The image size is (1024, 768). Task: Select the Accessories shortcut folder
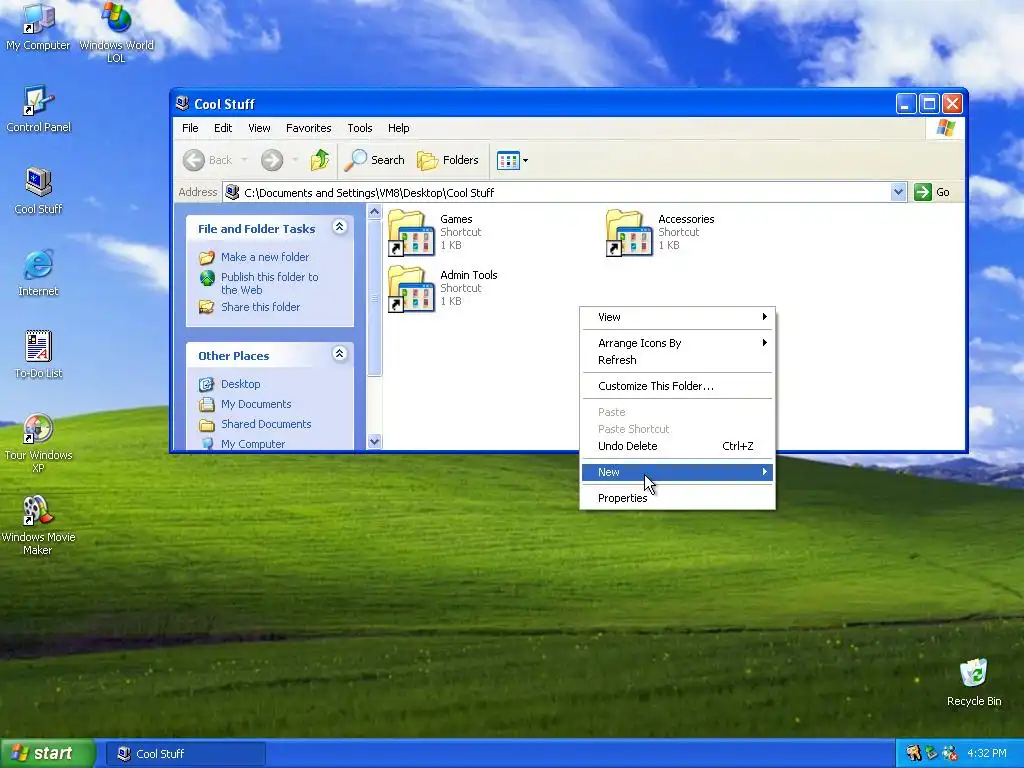coord(660,232)
